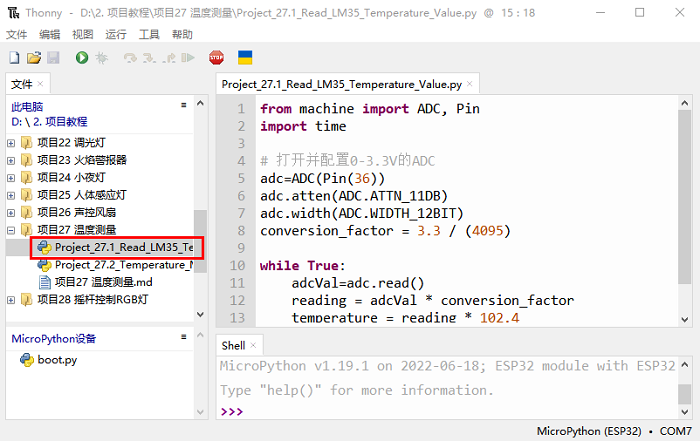Click the Step over debug icon
The width and height of the screenshot is (700, 441).
130,58
